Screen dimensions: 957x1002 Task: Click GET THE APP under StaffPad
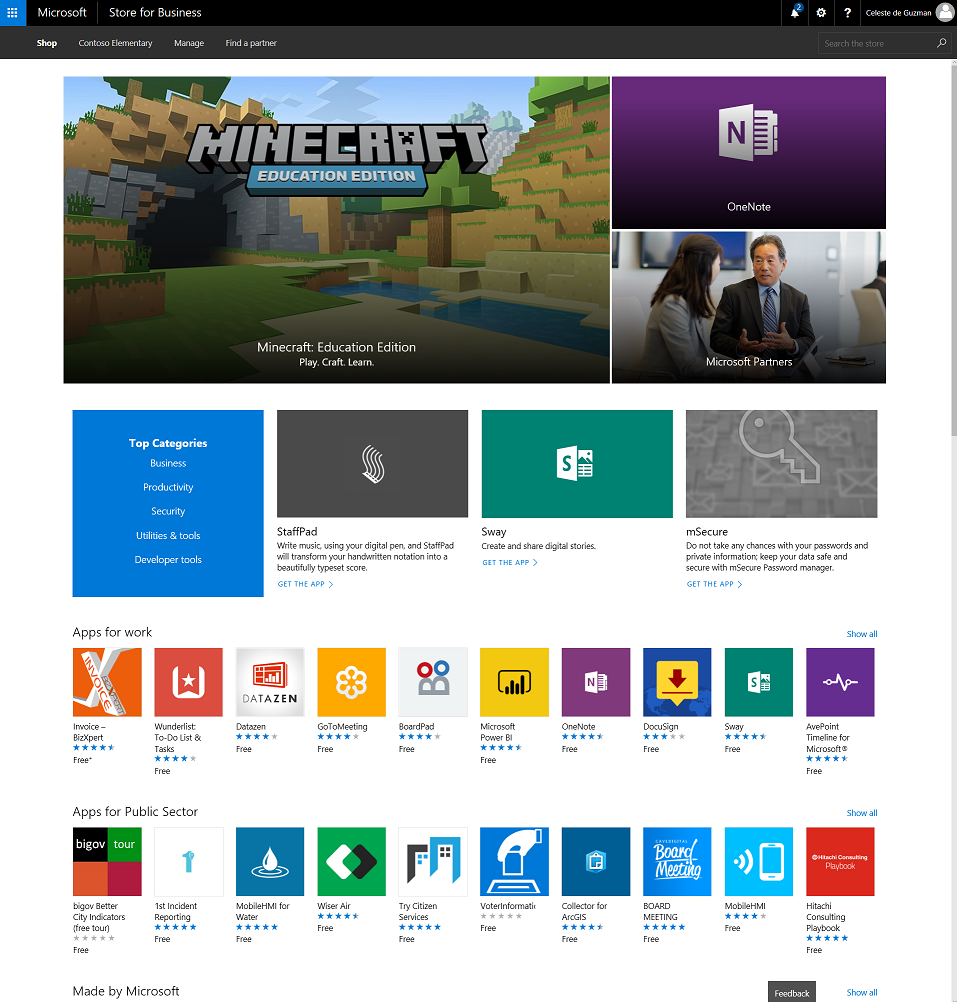(305, 584)
